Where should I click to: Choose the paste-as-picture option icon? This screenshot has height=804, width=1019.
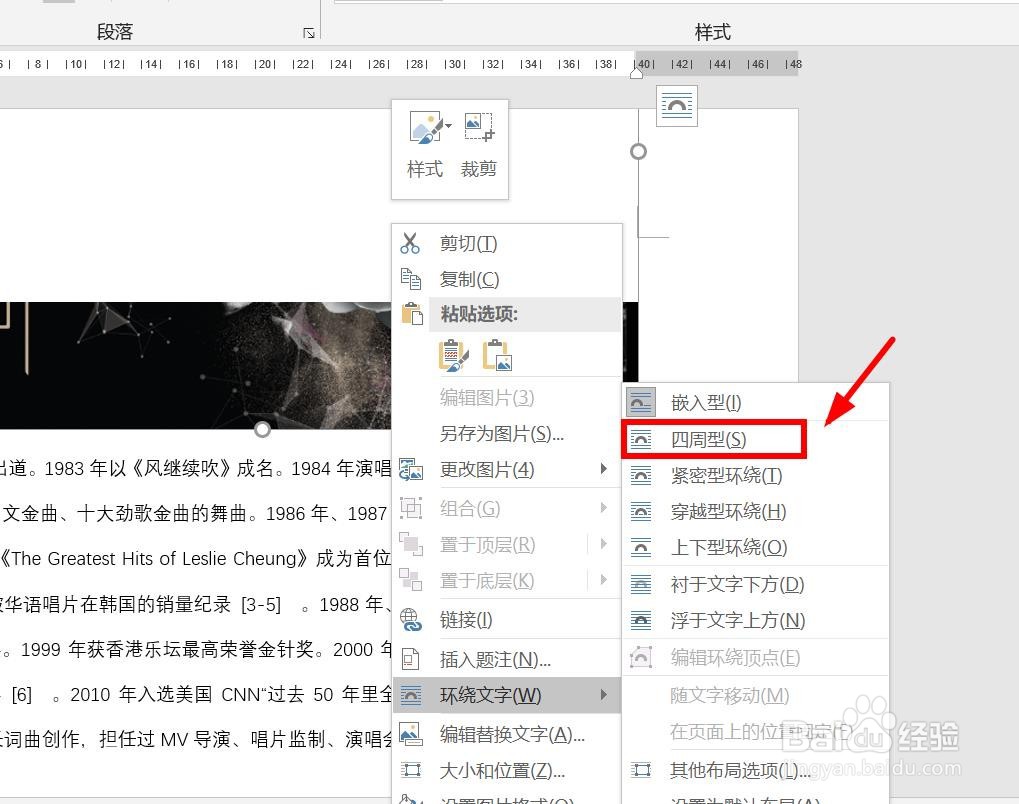(496, 354)
